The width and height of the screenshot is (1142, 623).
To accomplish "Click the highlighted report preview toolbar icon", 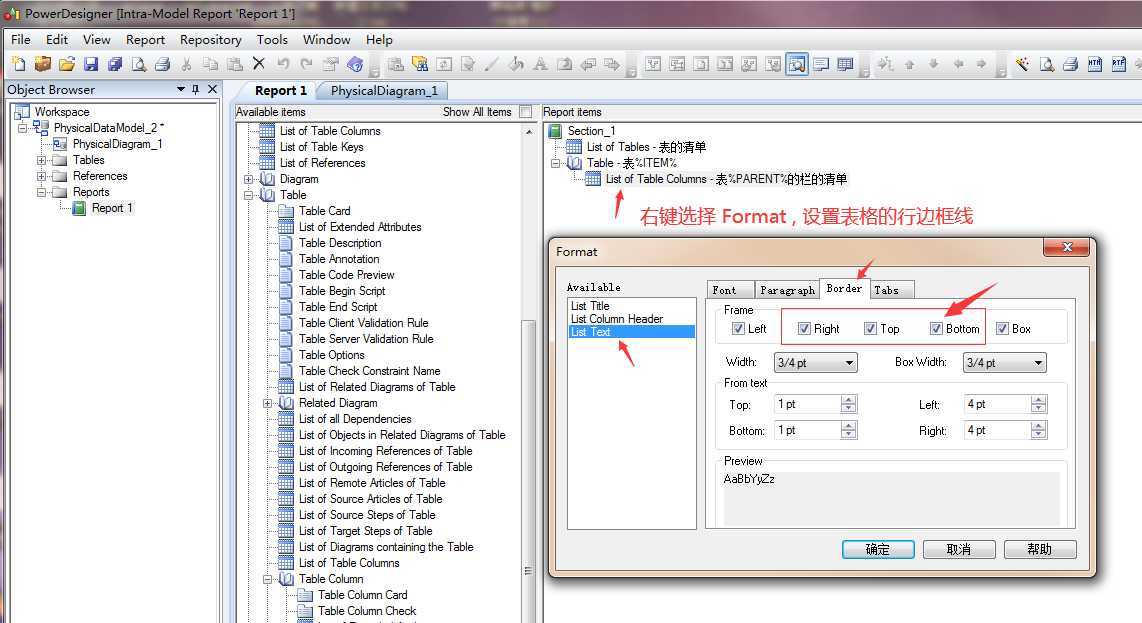I will click(797, 64).
